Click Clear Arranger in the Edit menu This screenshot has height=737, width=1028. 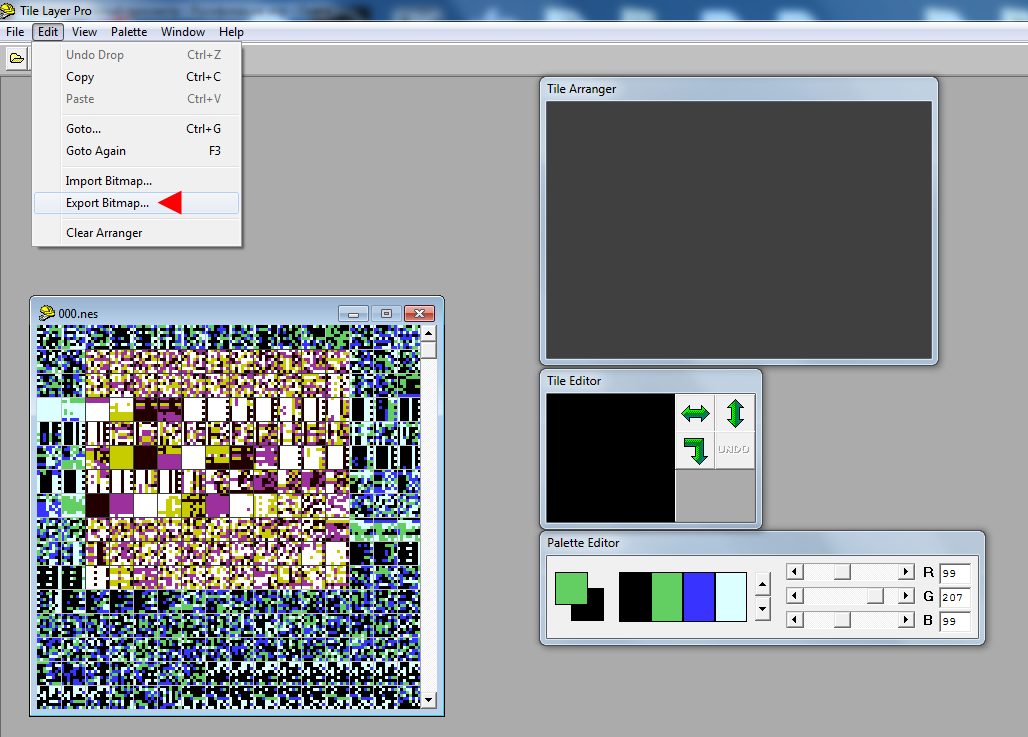click(104, 233)
